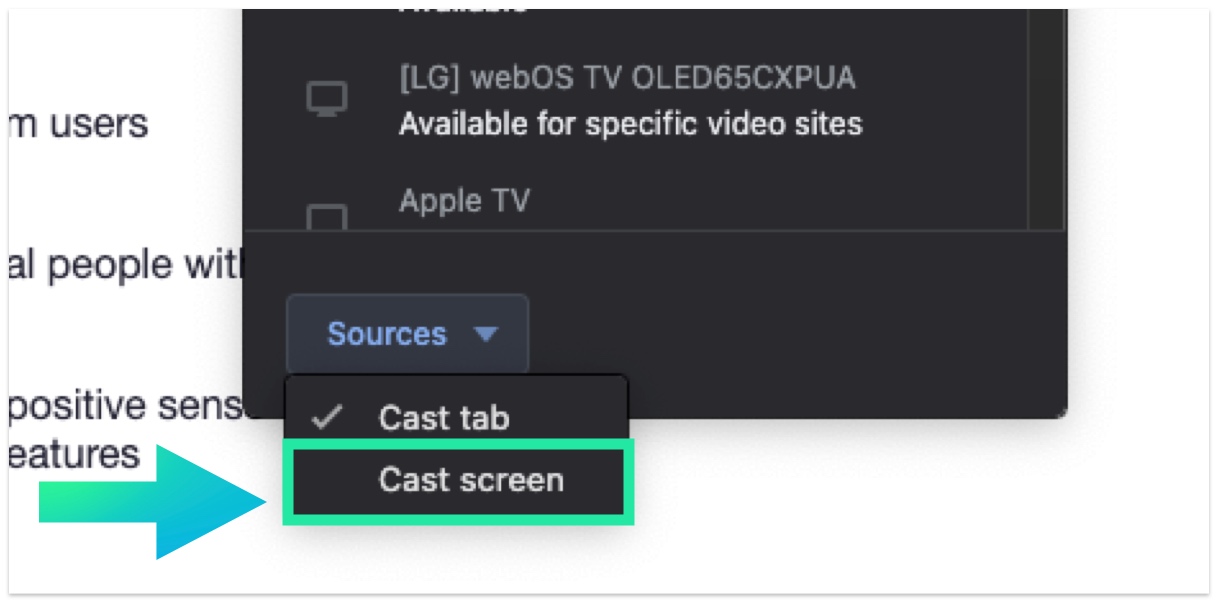Click the 'eatures' text on the page
This screenshot has width=1218, height=603.
(x=73, y=455)
